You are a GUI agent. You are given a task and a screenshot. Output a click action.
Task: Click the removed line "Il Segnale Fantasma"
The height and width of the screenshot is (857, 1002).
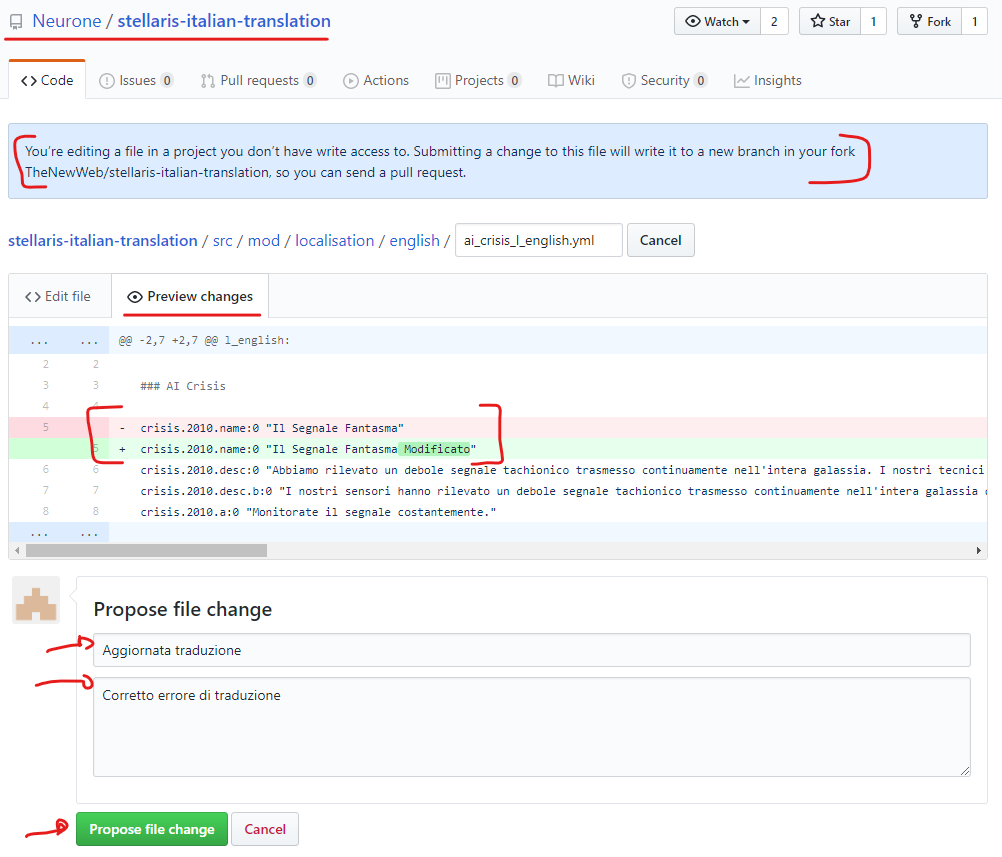pyautogui.click(x=272, y=428)
